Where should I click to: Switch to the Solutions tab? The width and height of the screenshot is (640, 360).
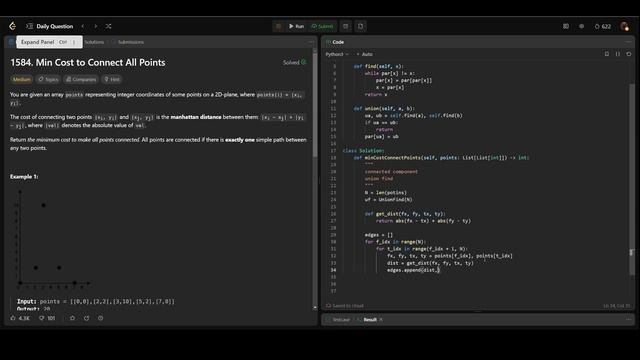94,42
